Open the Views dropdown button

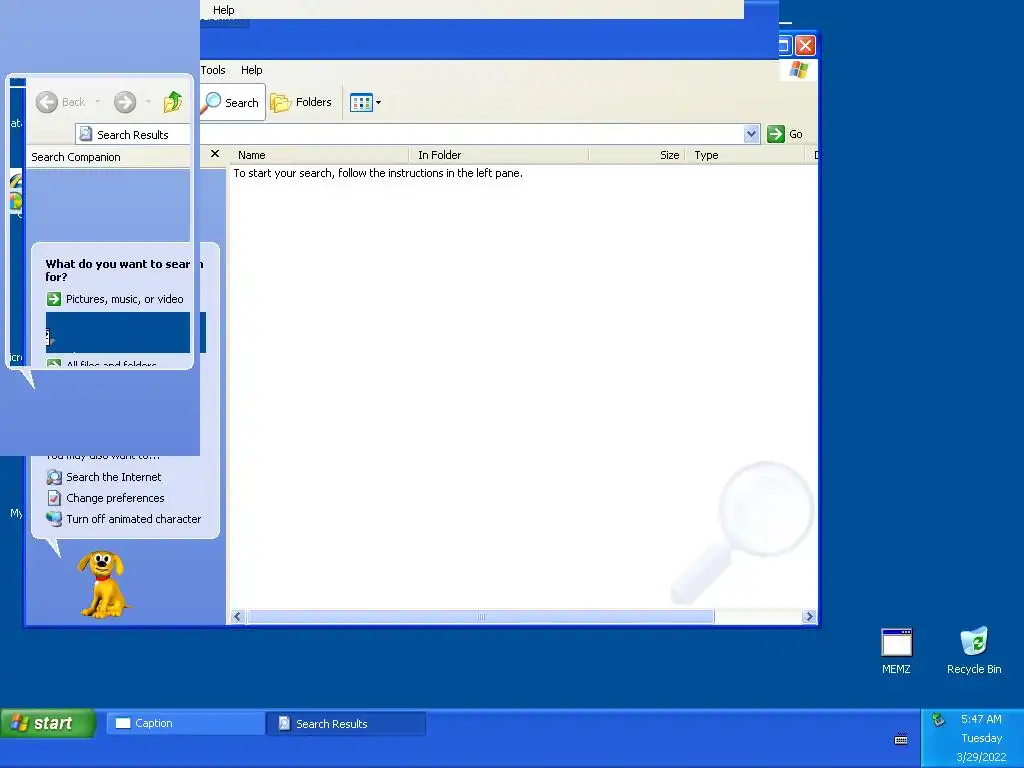(x=365, y=103)
